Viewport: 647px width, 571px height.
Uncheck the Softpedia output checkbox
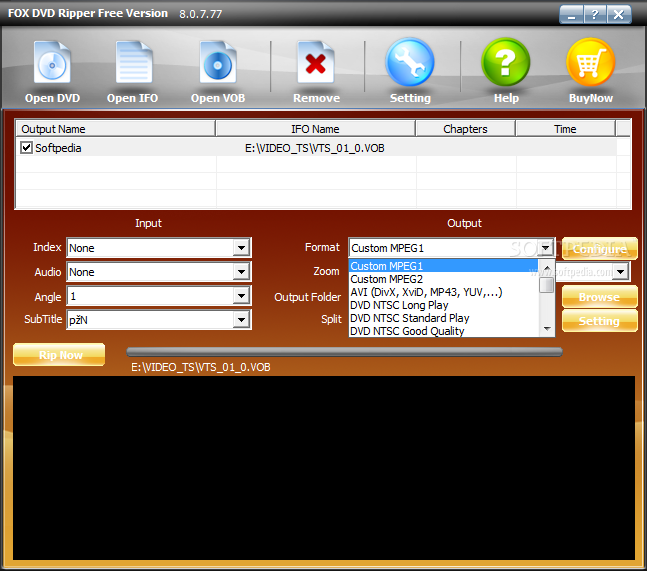click(26, 148)
